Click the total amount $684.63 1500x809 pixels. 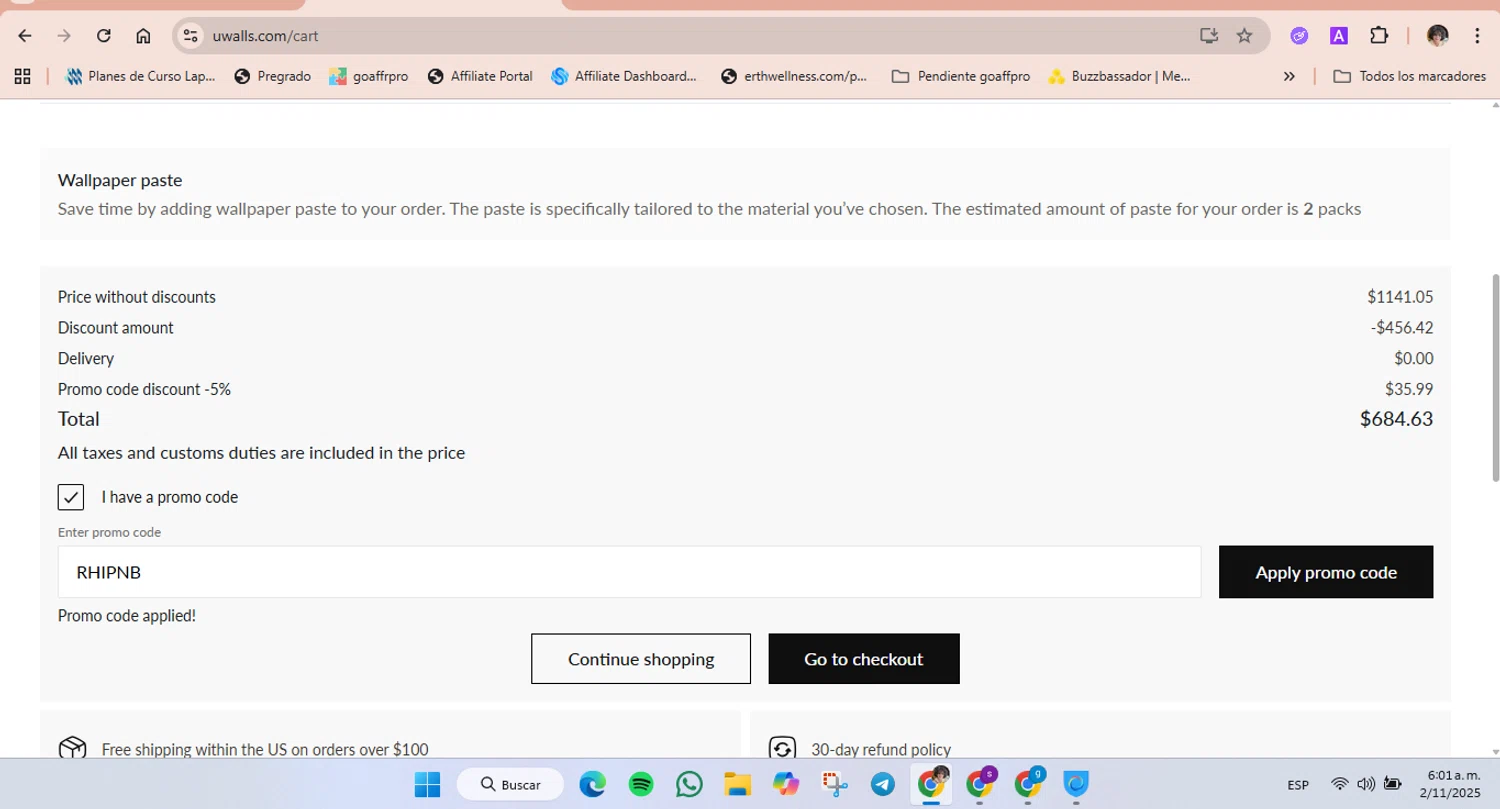pyautogui.click(x=1396, y=419)
